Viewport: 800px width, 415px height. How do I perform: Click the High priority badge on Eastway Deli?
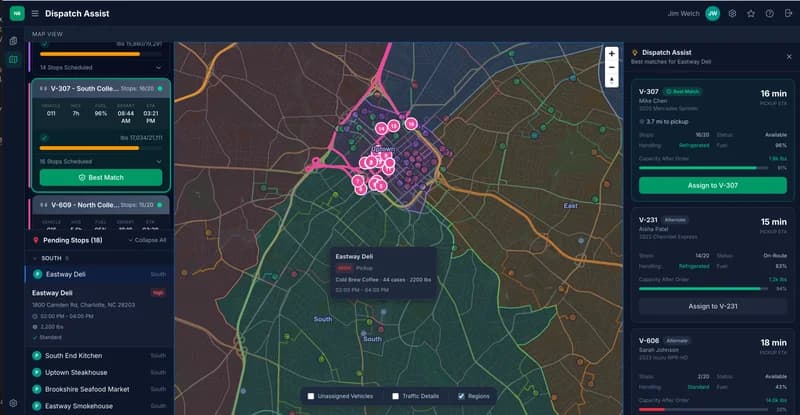tap(158, 293)
